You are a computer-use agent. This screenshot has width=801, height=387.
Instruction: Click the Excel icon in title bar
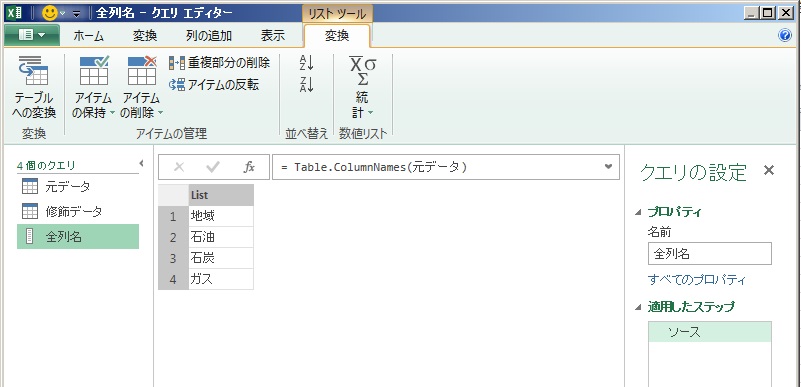coord(15,13)
